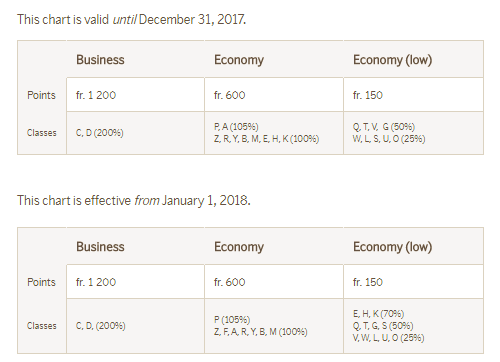Click 'fr. 1 200' cell in first chart
Image resolution: width=500 pixels, height=362 pixels.
point(135,95)
